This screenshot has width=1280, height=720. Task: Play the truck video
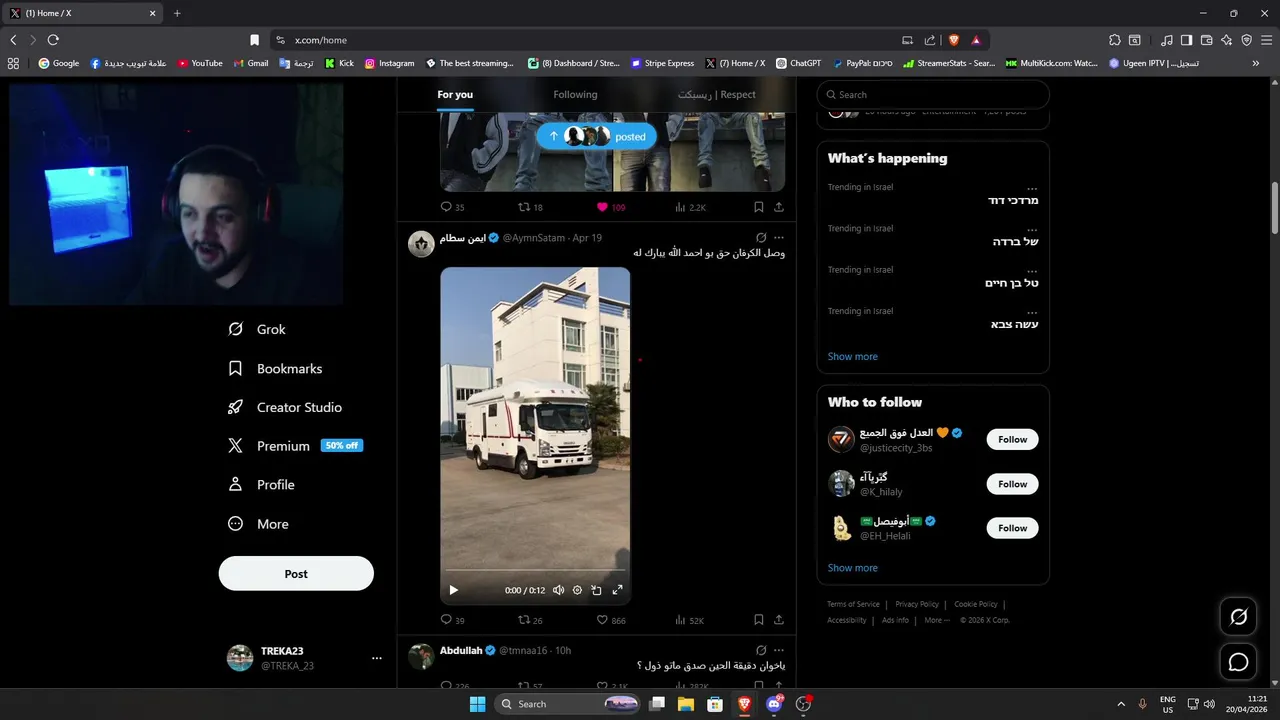click(x=453, y=590)
